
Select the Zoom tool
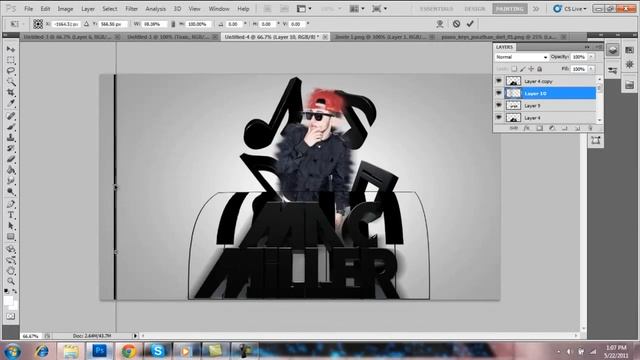tap(11, 281)
